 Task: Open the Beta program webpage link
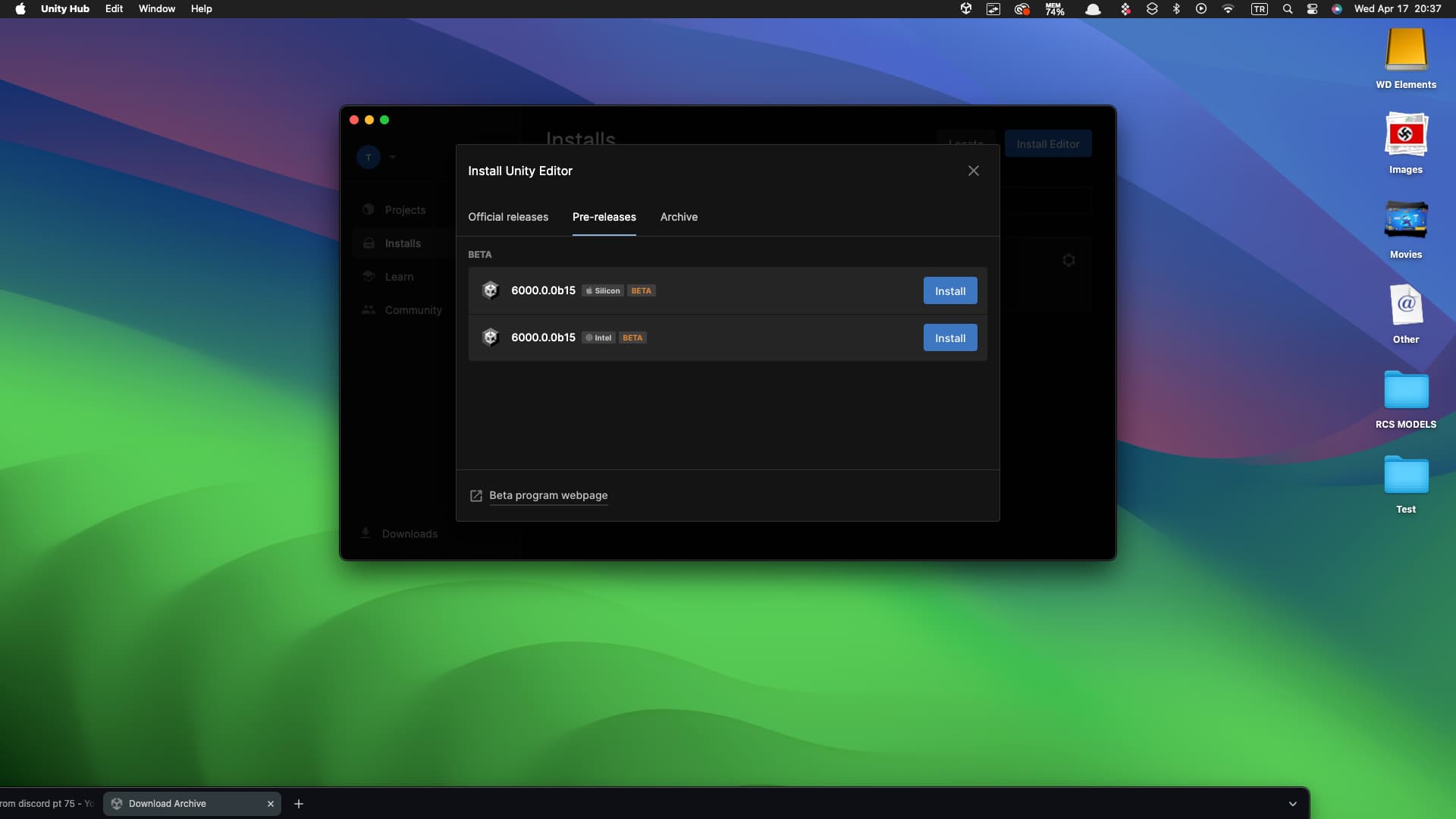pos(548,495)
